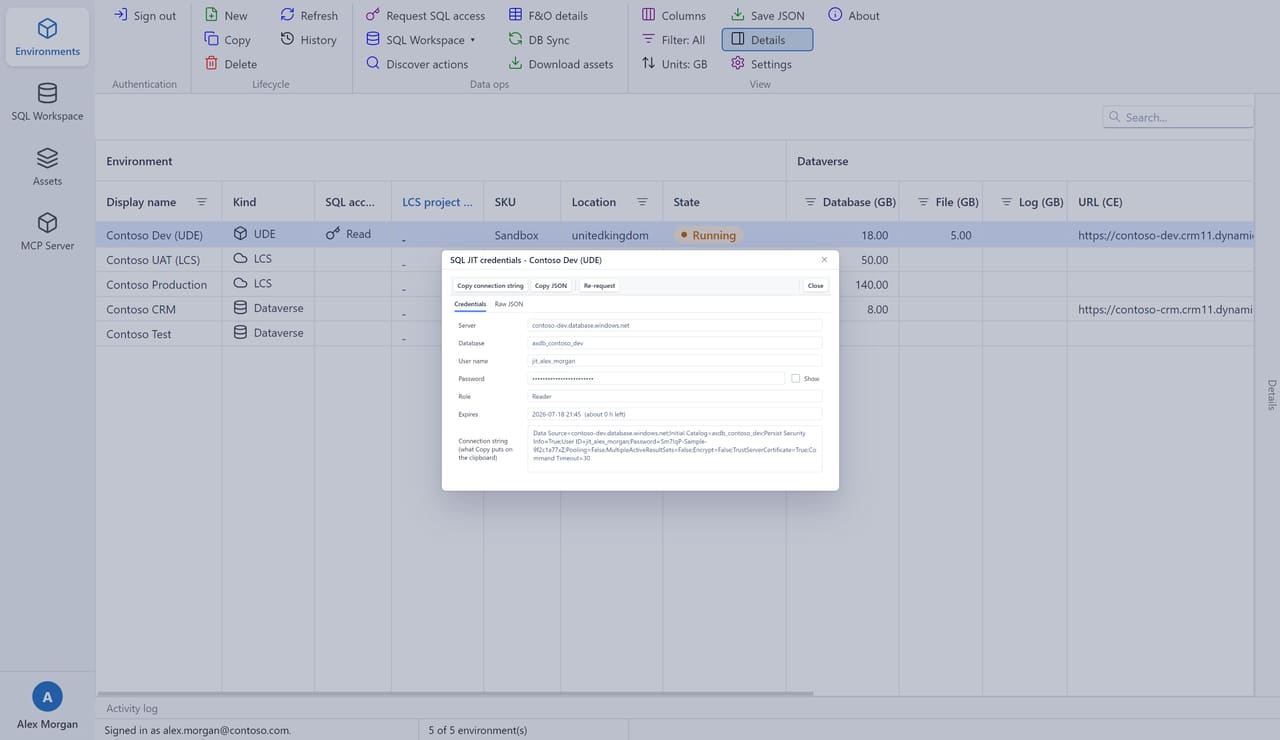The height and width of the screenshot is (740, 1280).
Task: Click Alex Morgan user avatar
Action: [x=47, y=696]
